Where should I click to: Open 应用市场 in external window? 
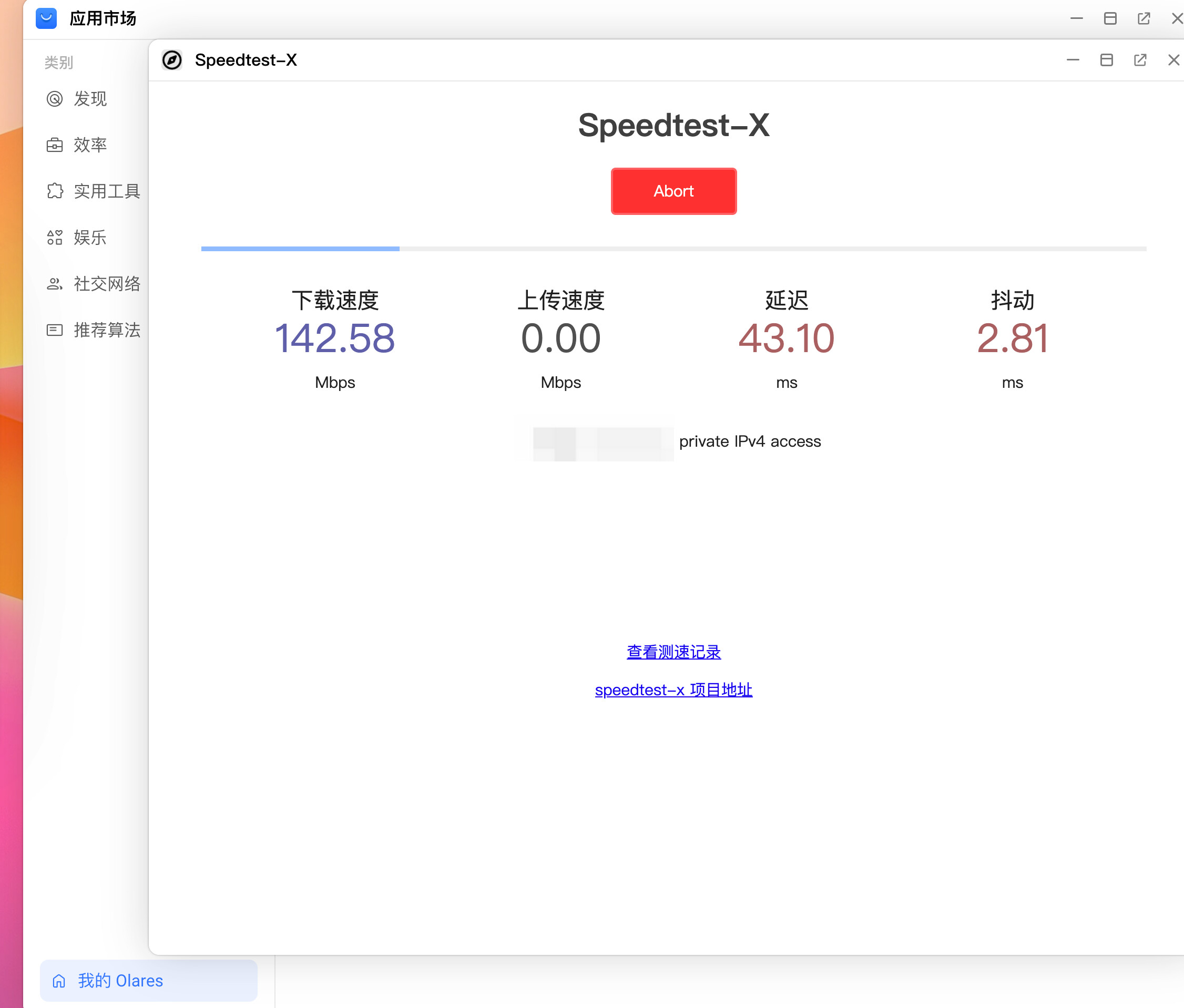click(x=1144, y=18)
